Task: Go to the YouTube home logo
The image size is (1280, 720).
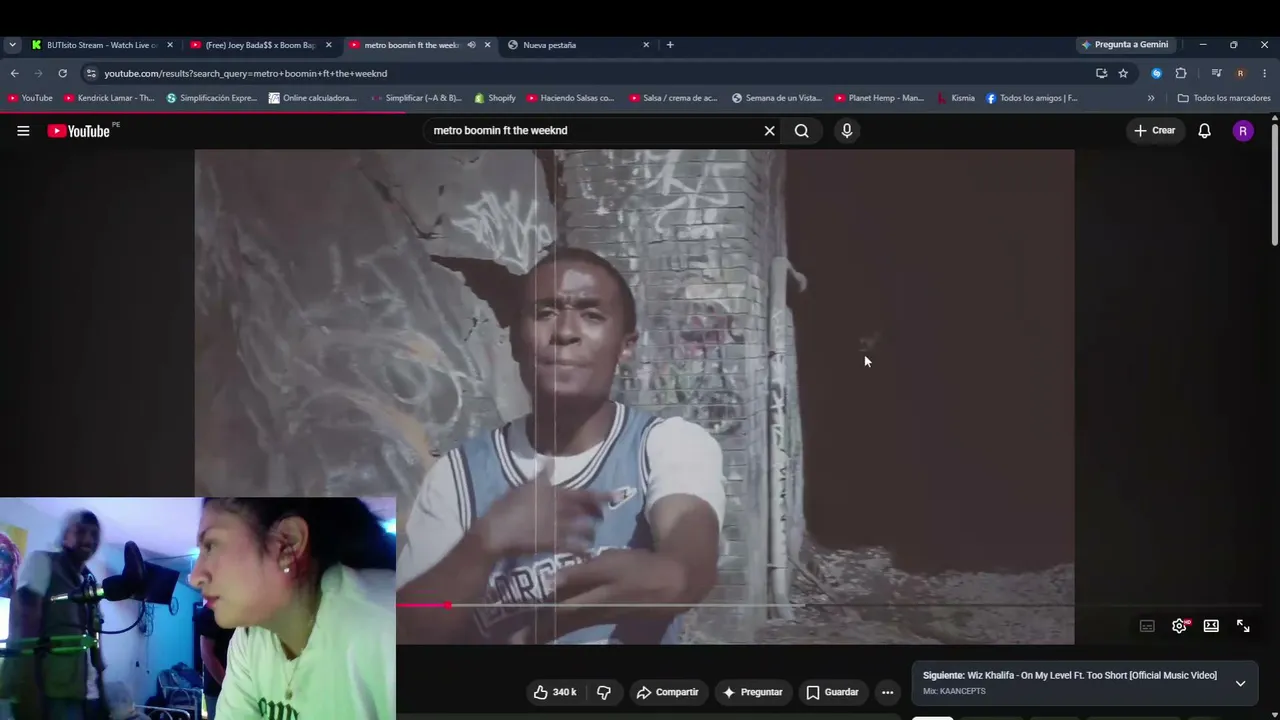Action: pyautogui.click(x=79, y=131)
